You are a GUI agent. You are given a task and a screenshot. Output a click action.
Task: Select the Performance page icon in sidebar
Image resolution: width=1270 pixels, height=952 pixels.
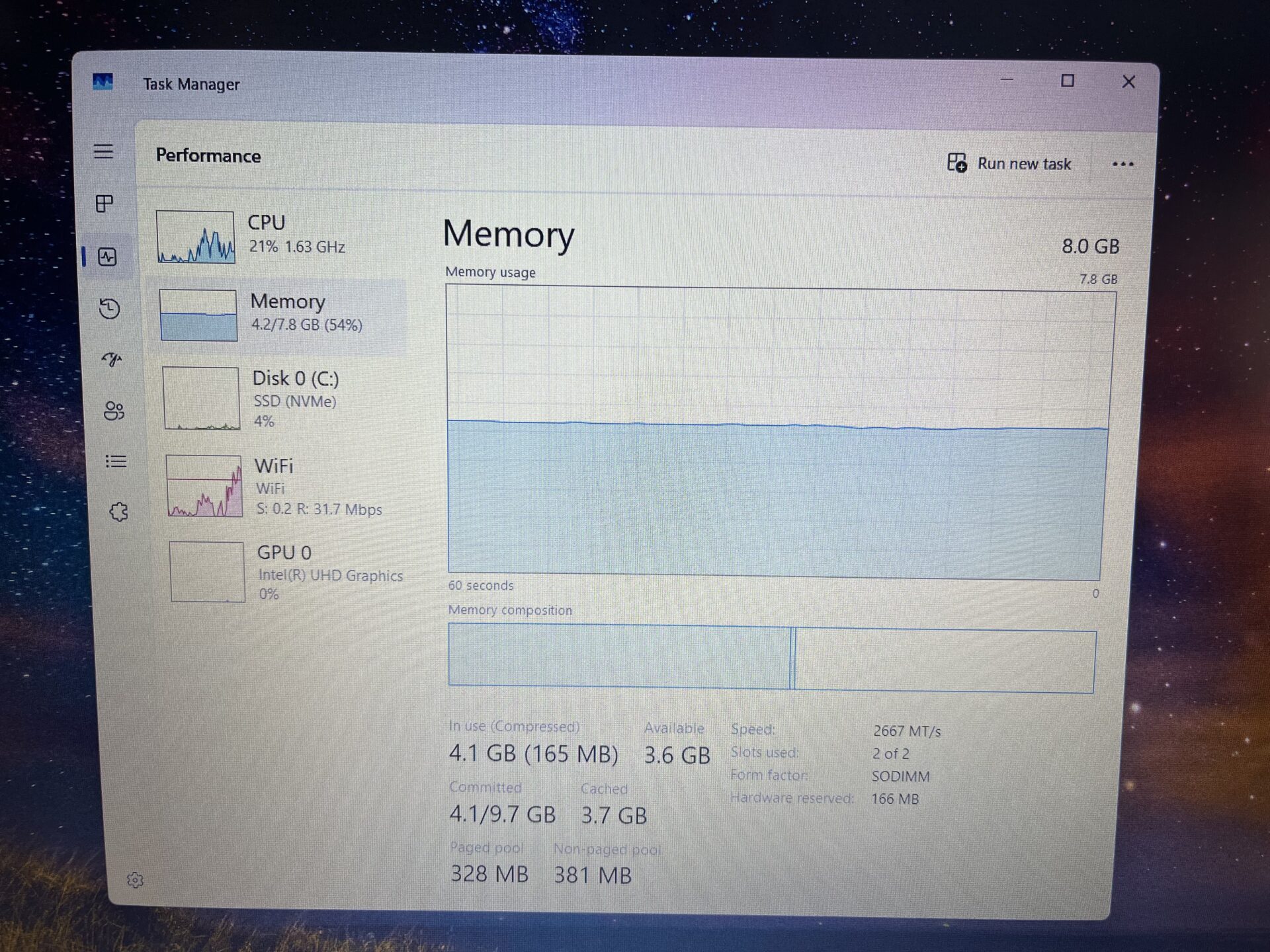pyautogui.click(x=107, y=257)
